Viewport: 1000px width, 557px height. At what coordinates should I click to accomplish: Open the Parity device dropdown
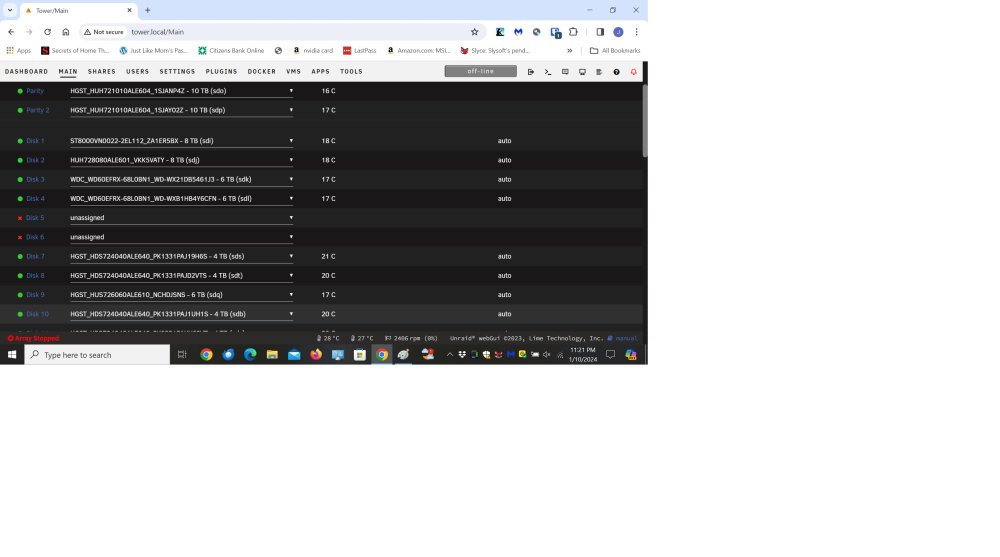click(182, 91)
